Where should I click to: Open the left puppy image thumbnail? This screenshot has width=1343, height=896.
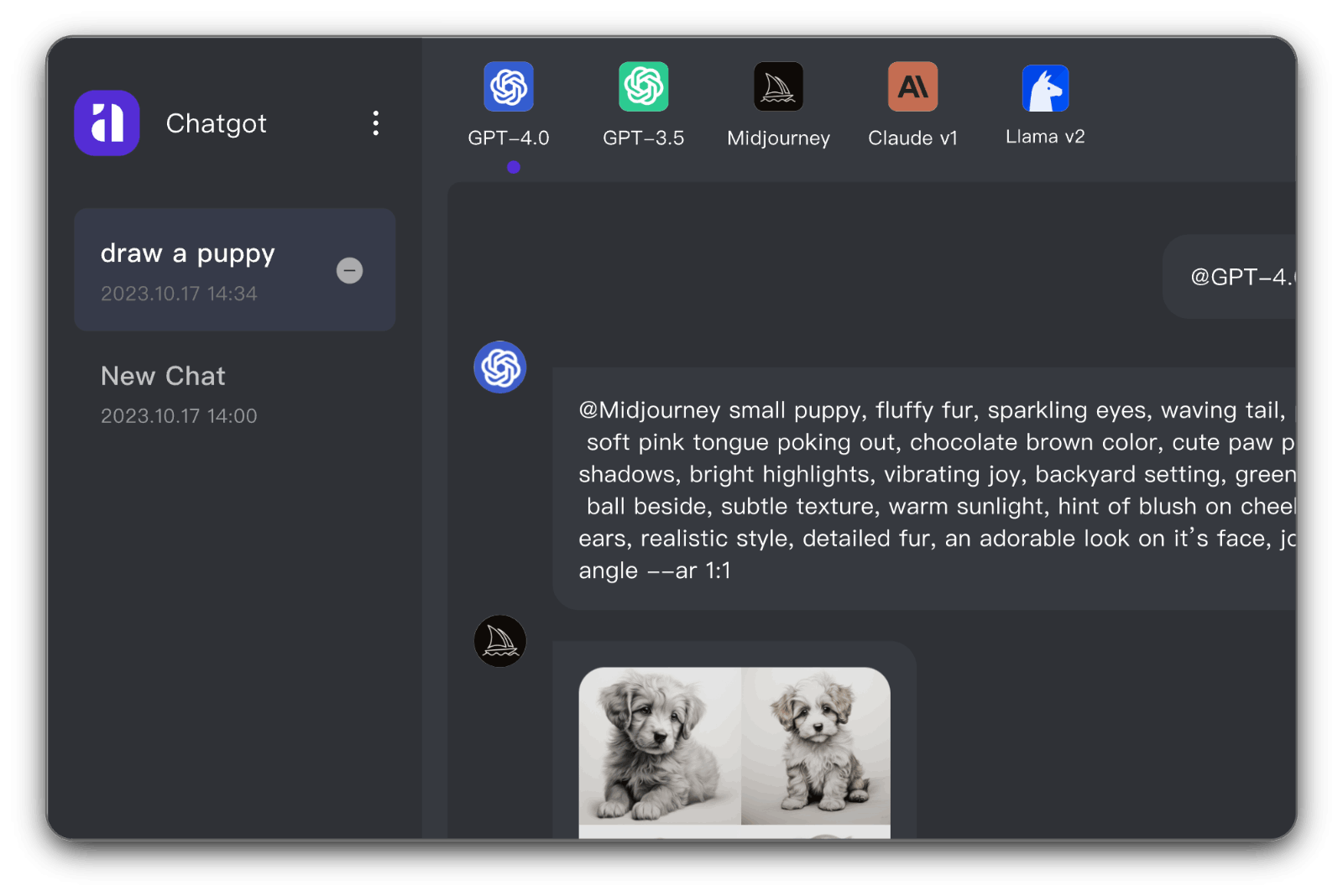pos(660,746)
